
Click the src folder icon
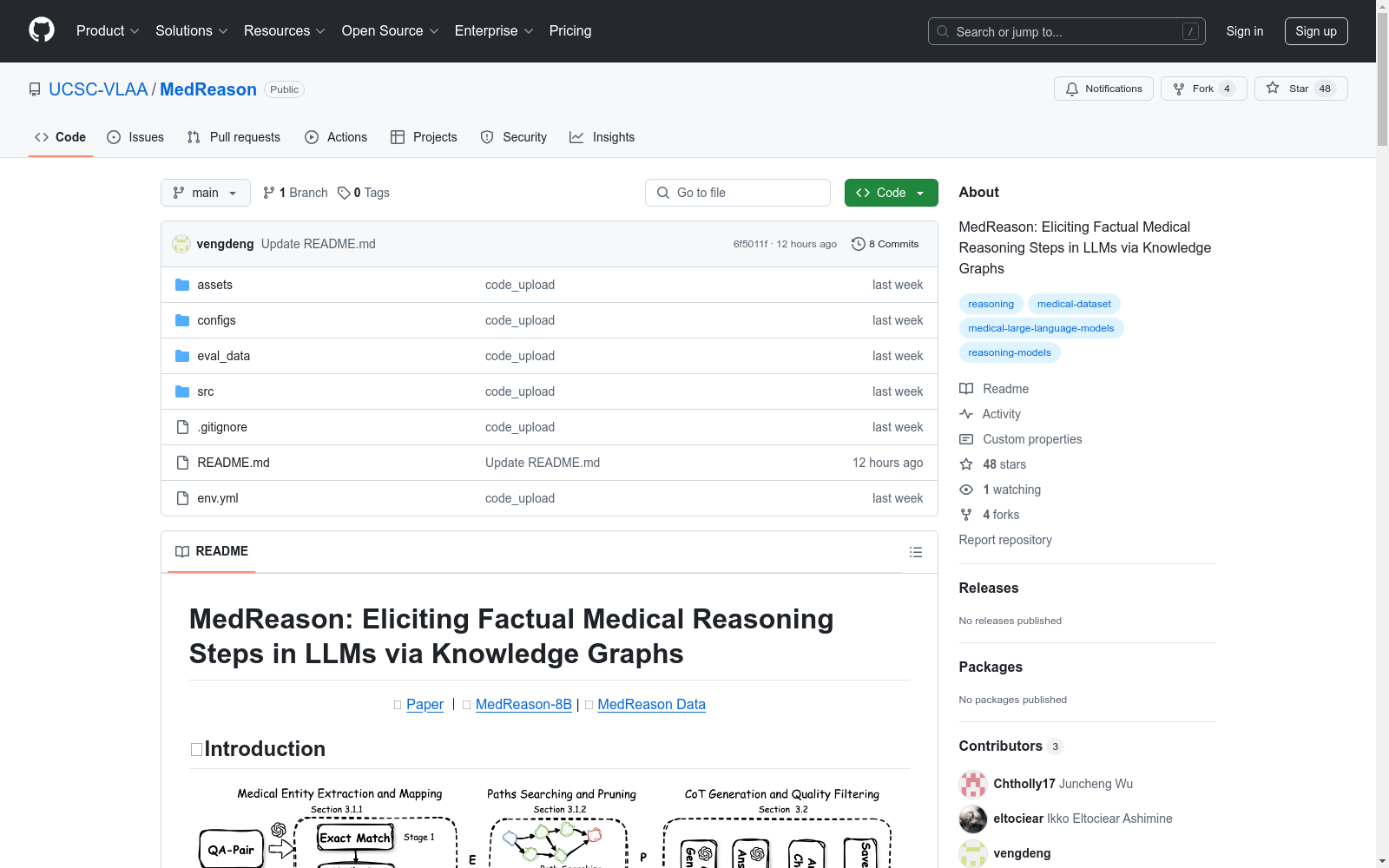(x=182, y=391)
